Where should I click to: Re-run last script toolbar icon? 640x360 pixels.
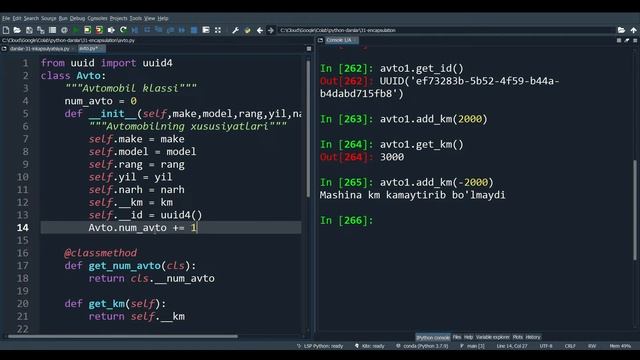123,30
